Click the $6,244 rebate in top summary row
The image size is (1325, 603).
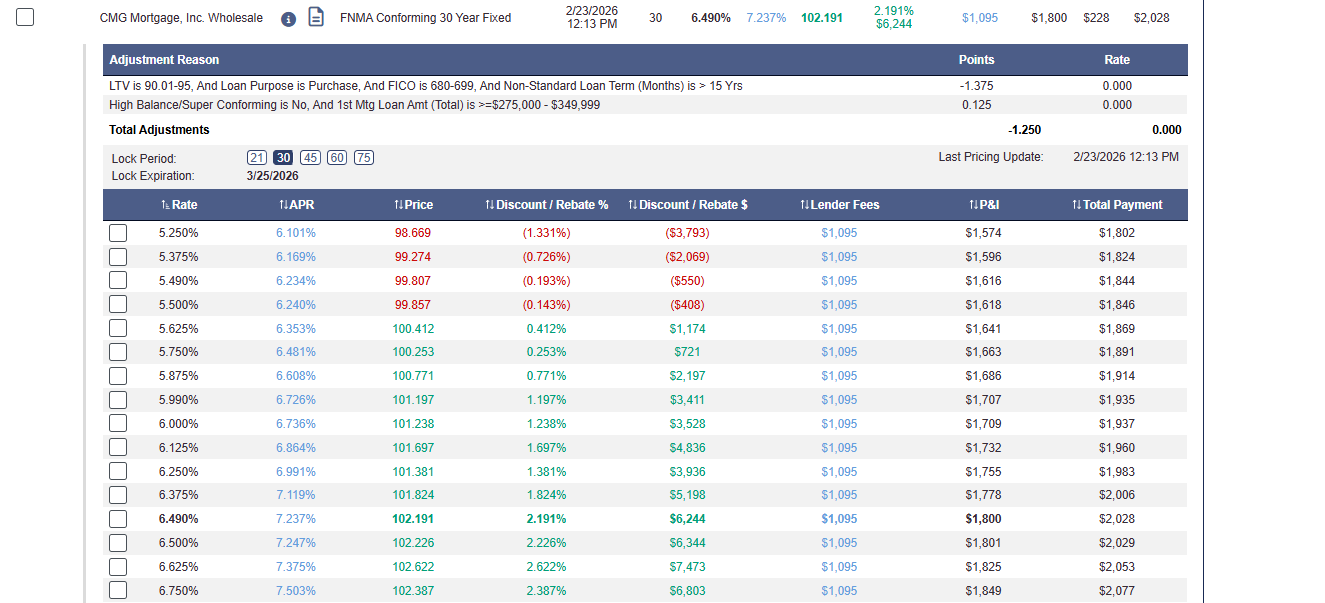coord(893,25)
